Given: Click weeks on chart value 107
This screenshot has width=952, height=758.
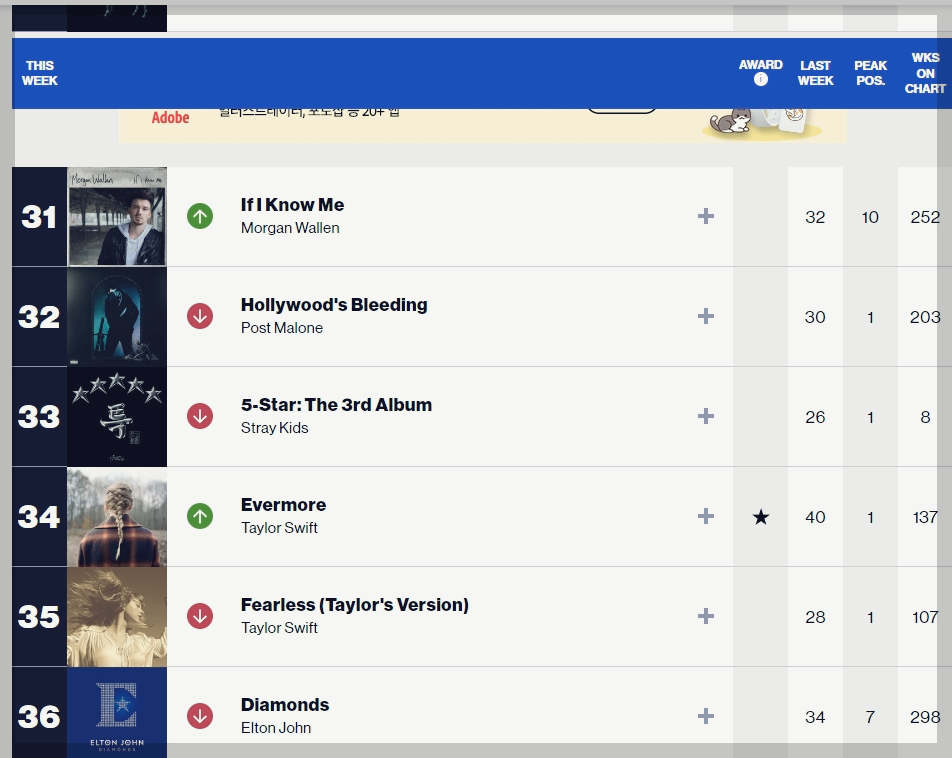Looking at the screenshot, I should point(925,617).
